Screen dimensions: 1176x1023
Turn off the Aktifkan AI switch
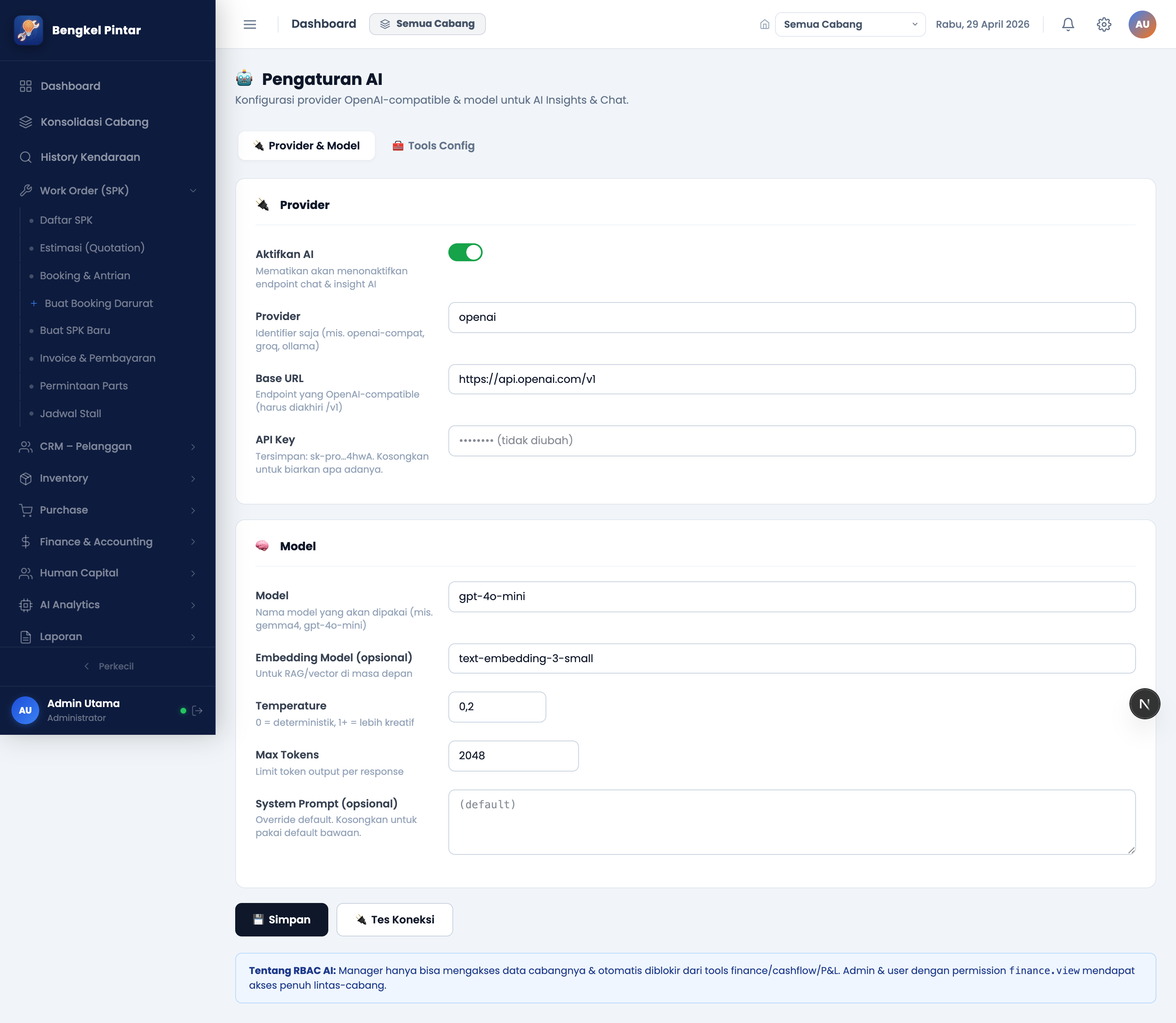click(x=465, y=252)
